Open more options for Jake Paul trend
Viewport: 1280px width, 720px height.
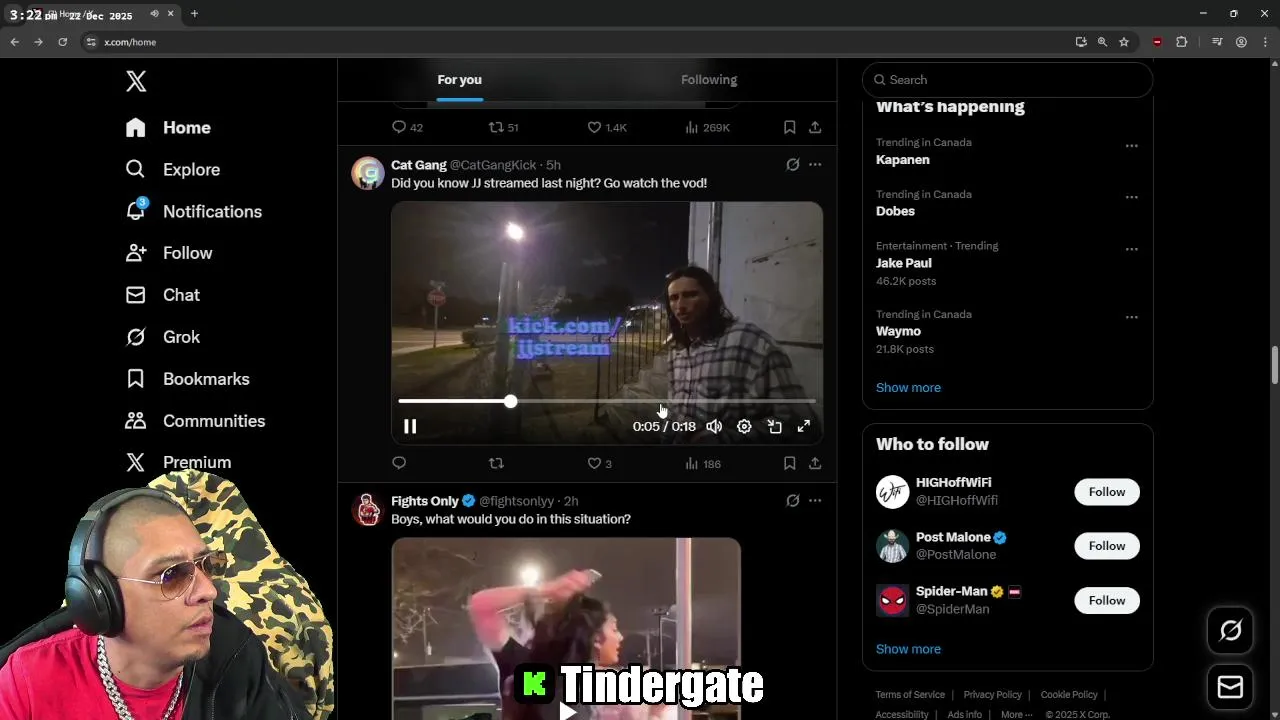coord(1132,250)
